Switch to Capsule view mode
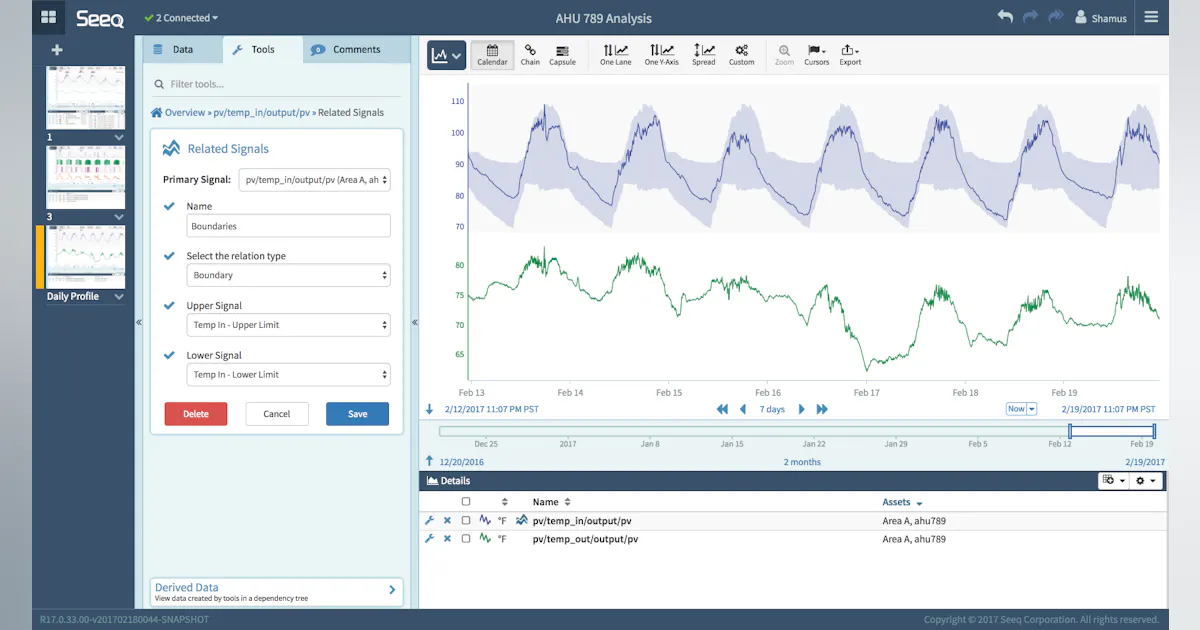The image size is (1200, 630). click(562, 54)
